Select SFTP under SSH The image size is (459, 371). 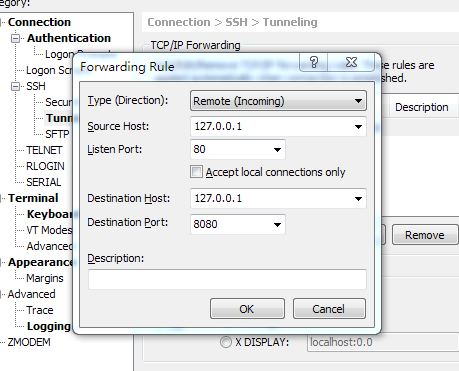click(57, 134)
